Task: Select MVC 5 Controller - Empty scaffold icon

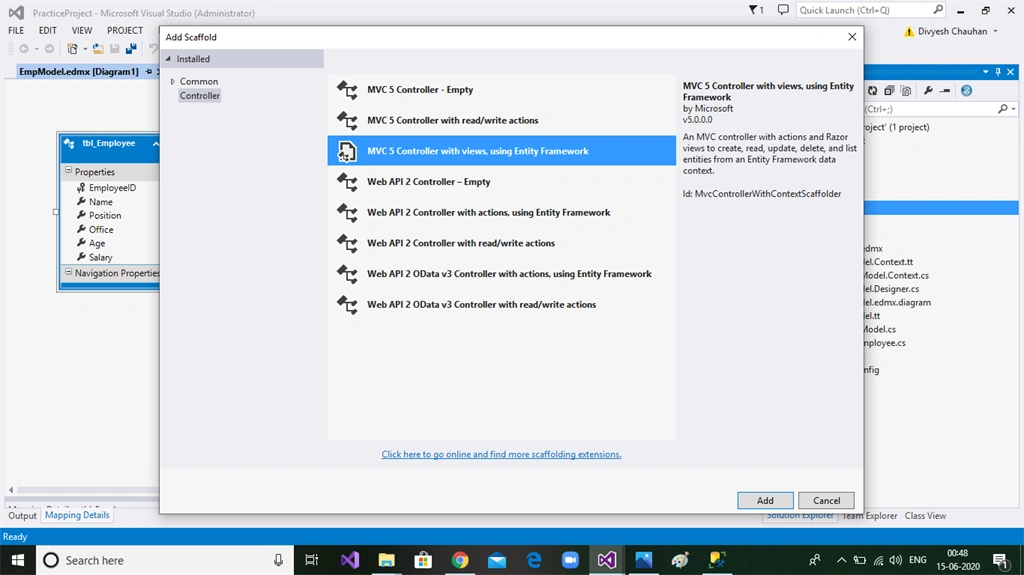Action: (347, 90)
